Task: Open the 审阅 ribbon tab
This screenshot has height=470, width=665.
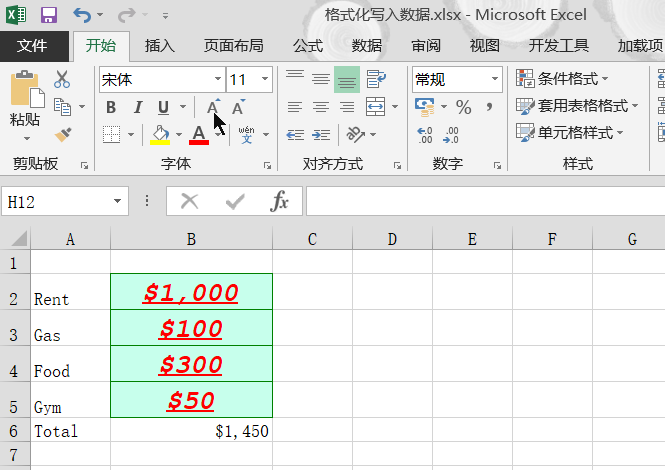Action: (426, 46)
